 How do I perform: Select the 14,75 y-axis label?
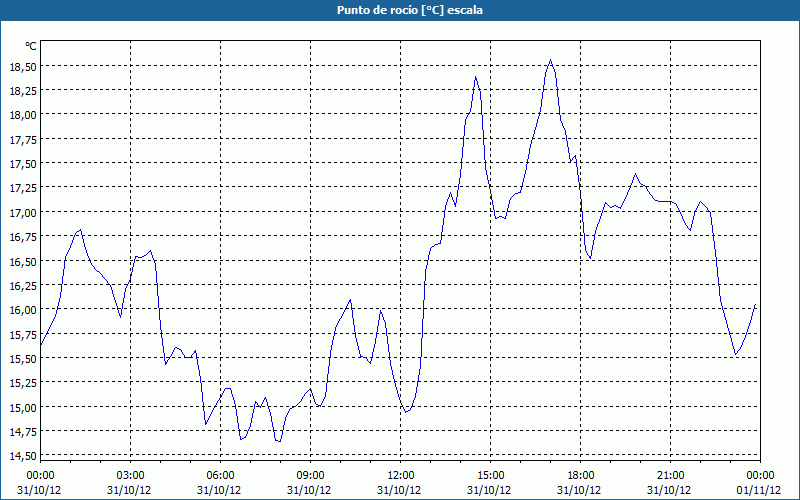23,432
